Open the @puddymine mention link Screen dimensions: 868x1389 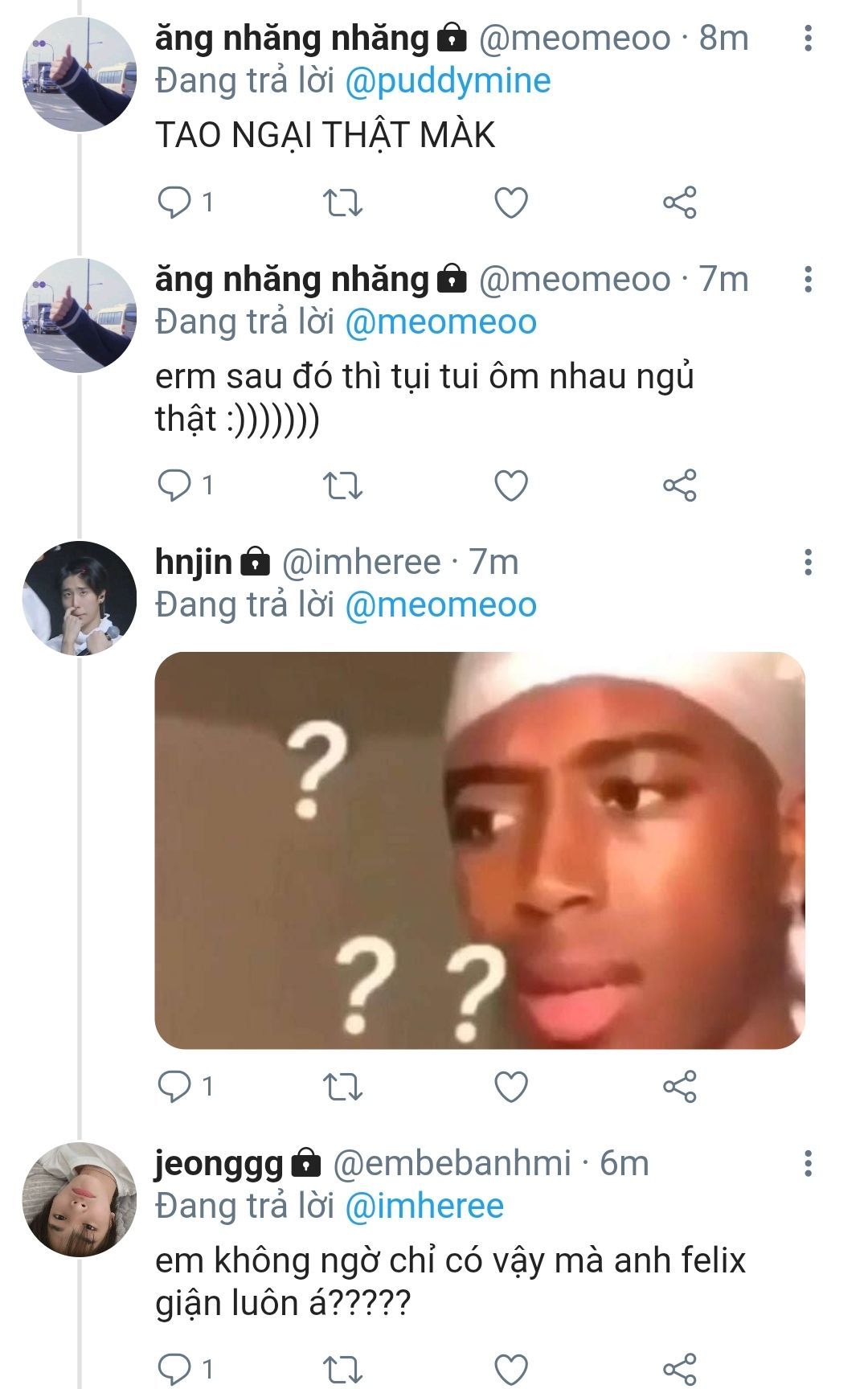coord(448,81)
